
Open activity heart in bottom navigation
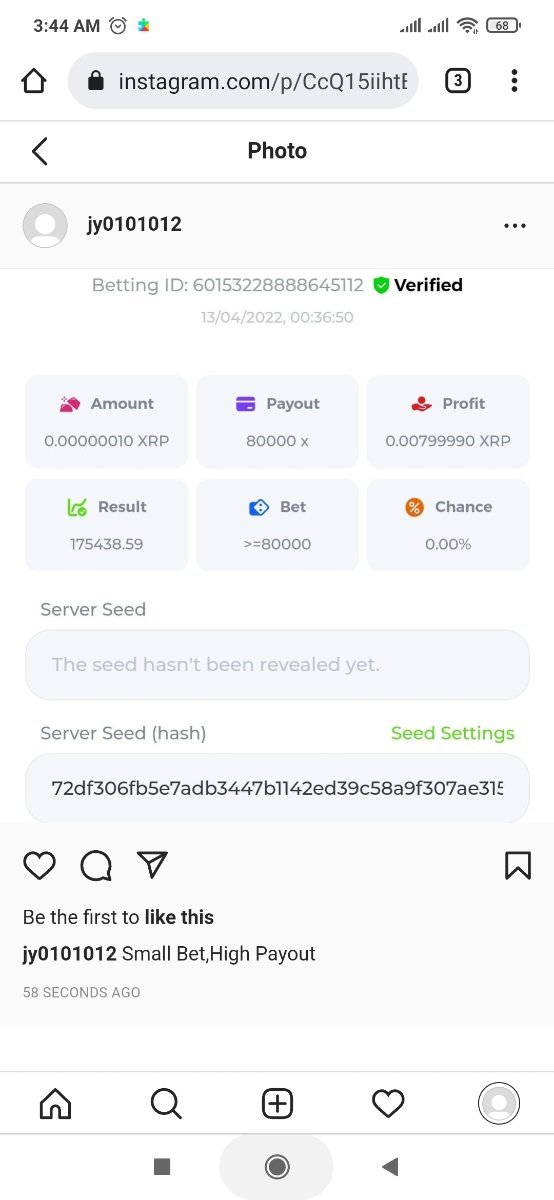coord(388,1104)
